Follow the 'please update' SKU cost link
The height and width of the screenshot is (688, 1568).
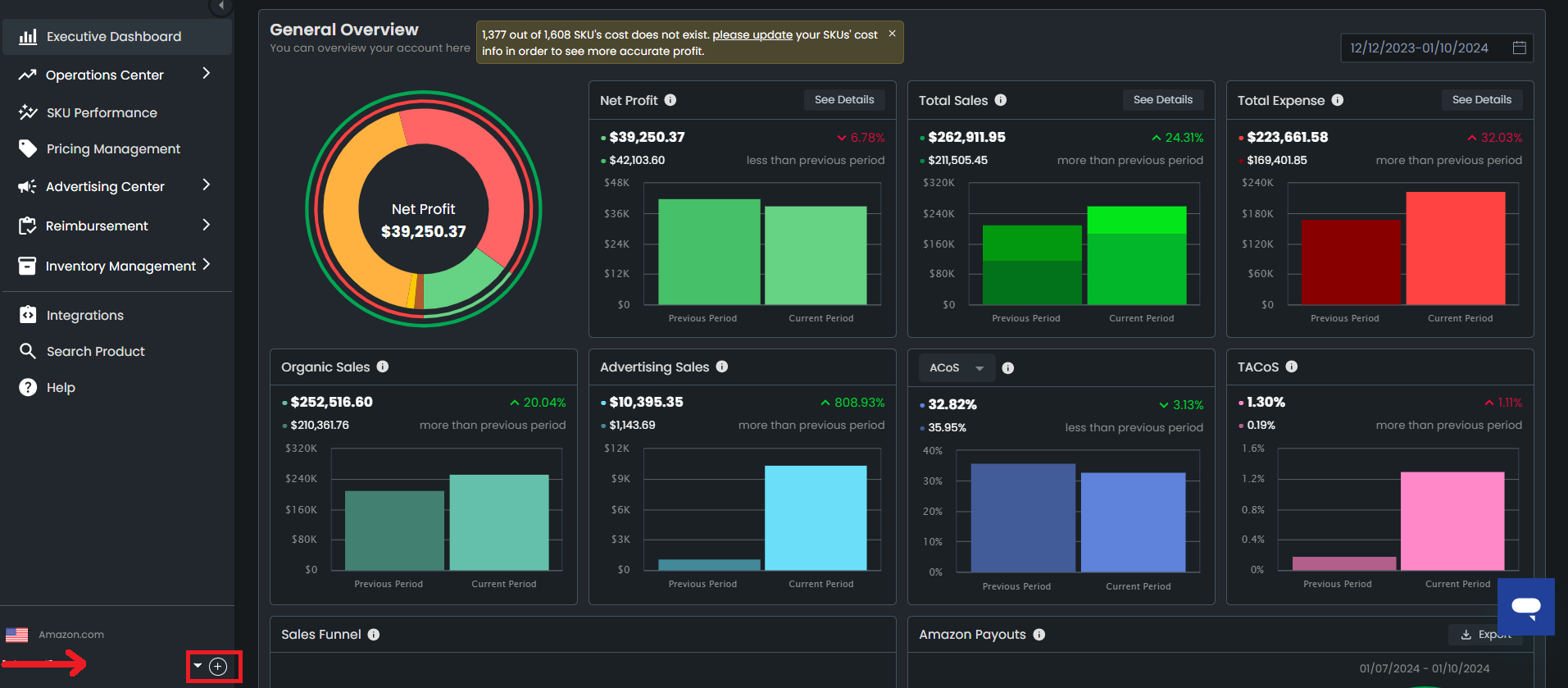pyautogui.click(x=752, y=34)
